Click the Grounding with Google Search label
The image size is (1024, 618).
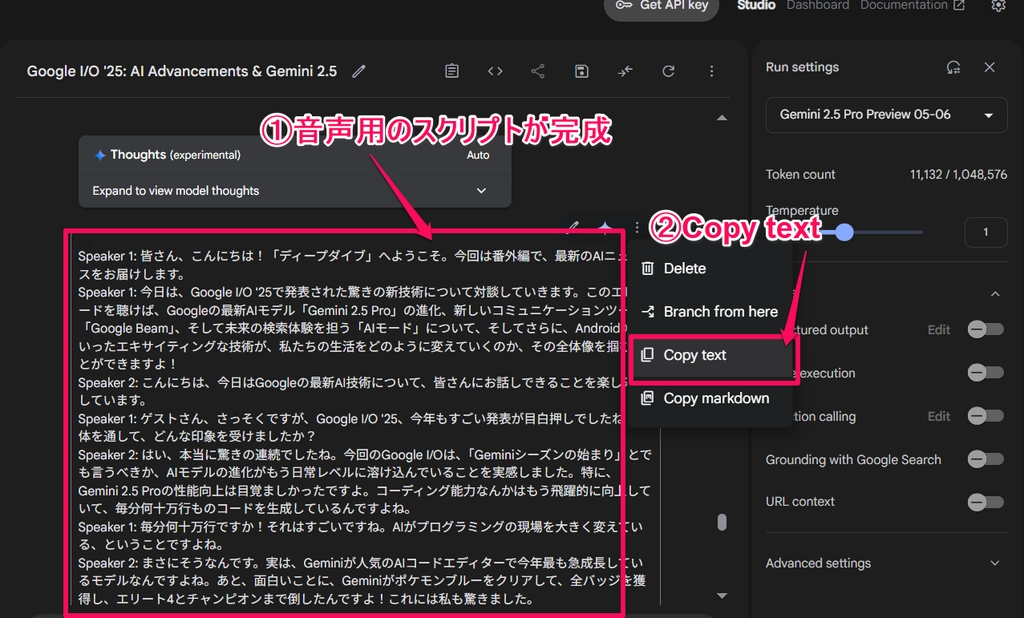coord(853,460)
